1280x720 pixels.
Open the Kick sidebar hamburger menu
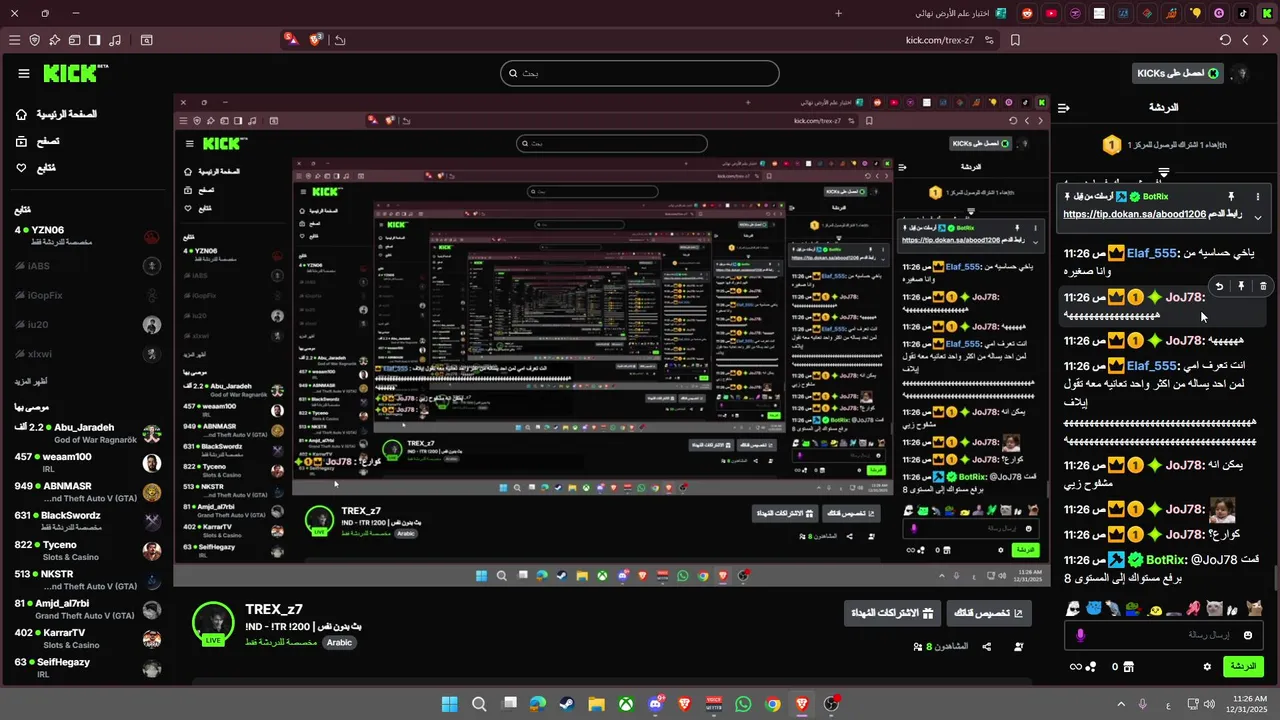pyautogui.click(x=24, y=73)
